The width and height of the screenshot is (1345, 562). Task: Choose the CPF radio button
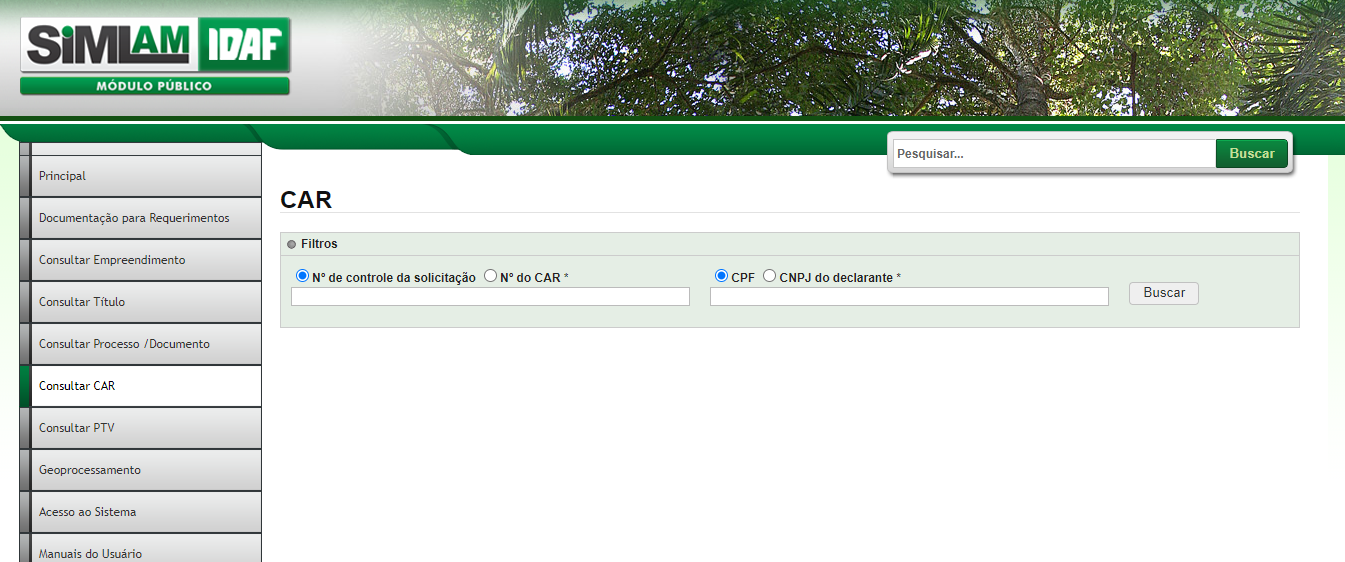point(721,276)
